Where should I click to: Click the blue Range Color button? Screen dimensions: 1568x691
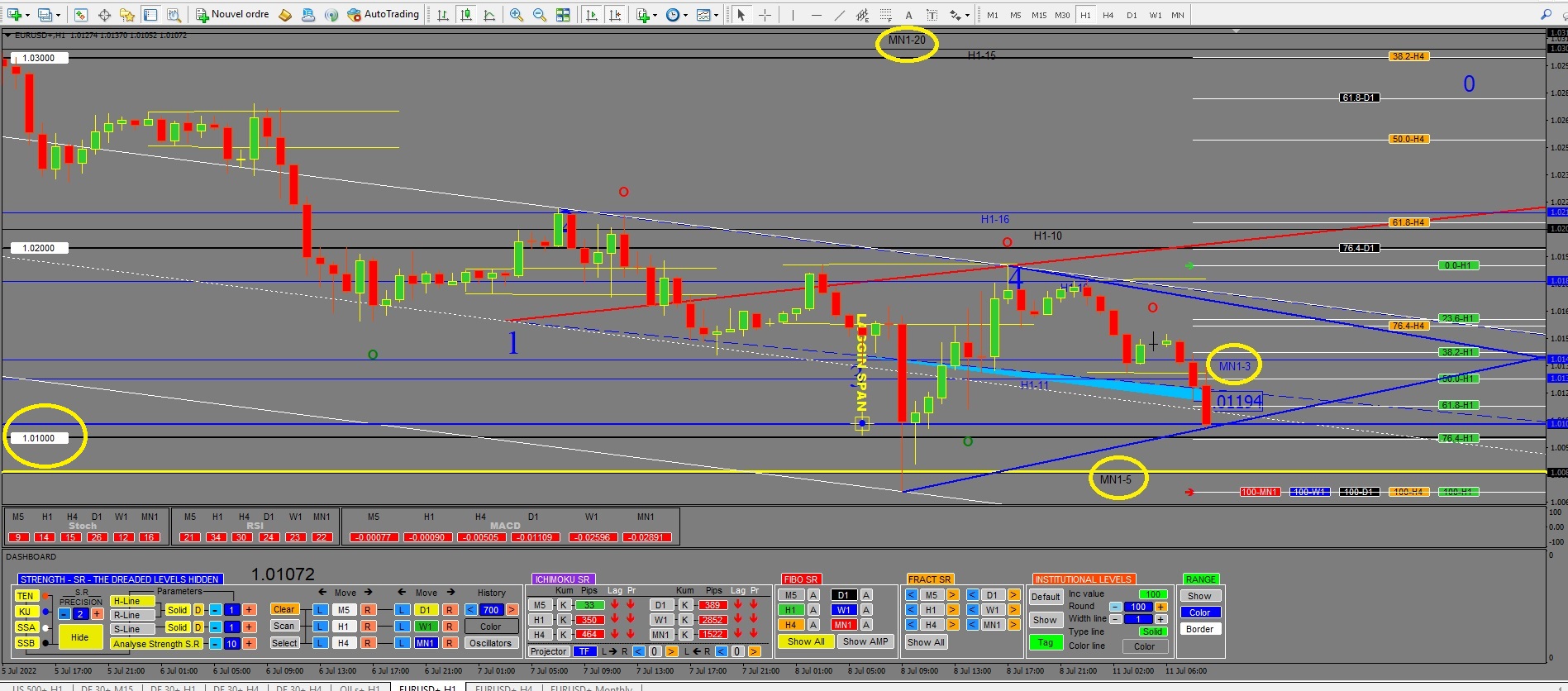click(1200, 612)
